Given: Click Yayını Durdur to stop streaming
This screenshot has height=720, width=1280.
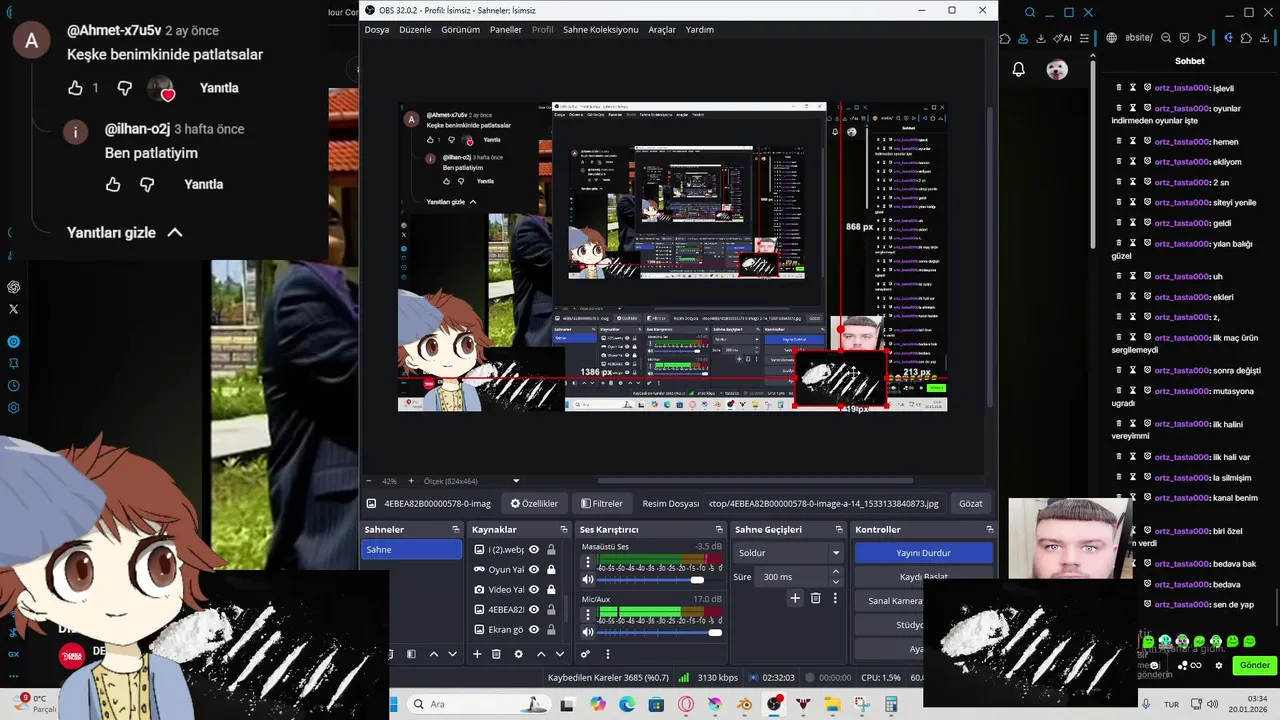Looking at the screenshot, I should (x=923, y=553).
